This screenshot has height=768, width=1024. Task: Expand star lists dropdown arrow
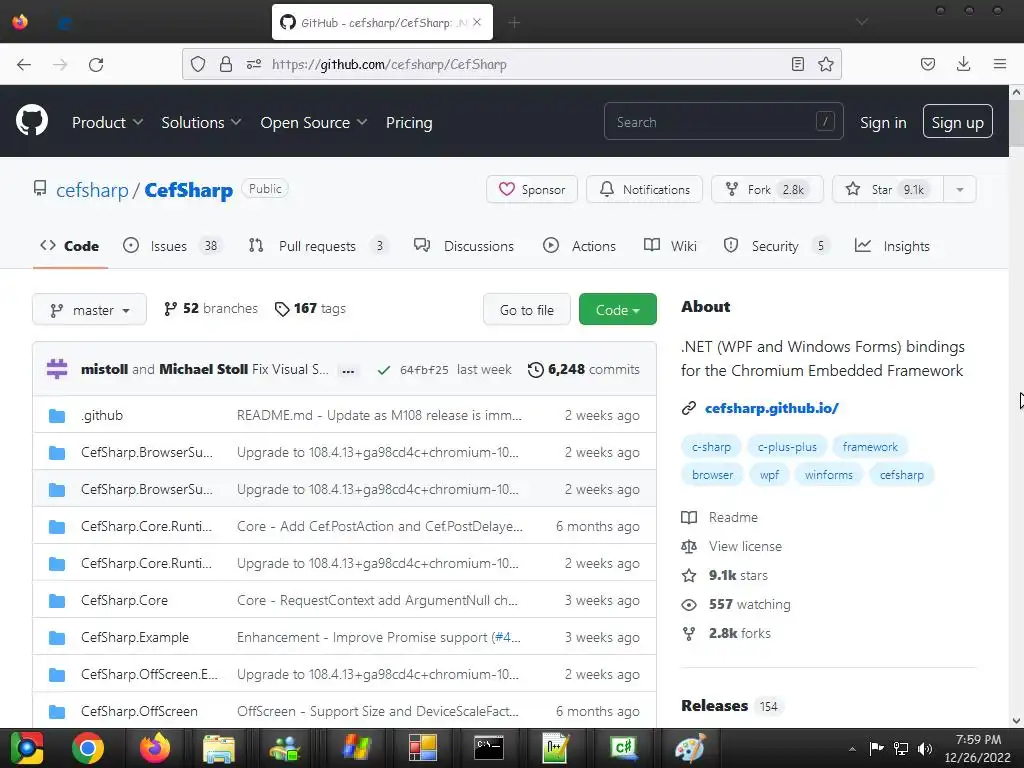coord(959,189)
